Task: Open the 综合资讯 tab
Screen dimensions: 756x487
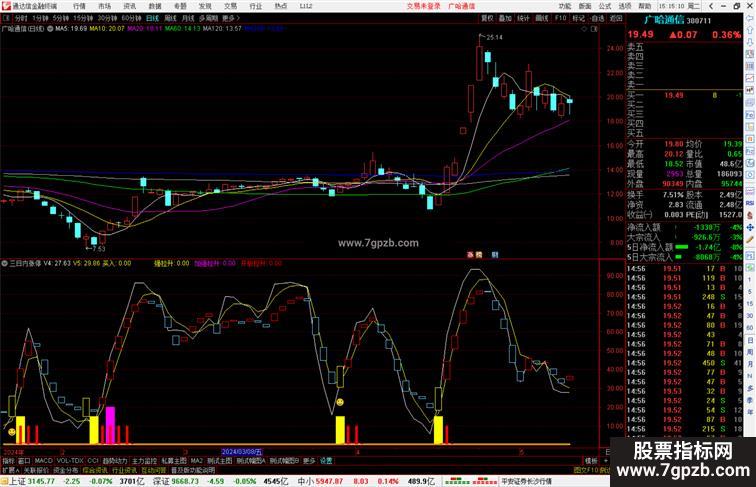Action: pyautogui.click(x=95, y=470)
